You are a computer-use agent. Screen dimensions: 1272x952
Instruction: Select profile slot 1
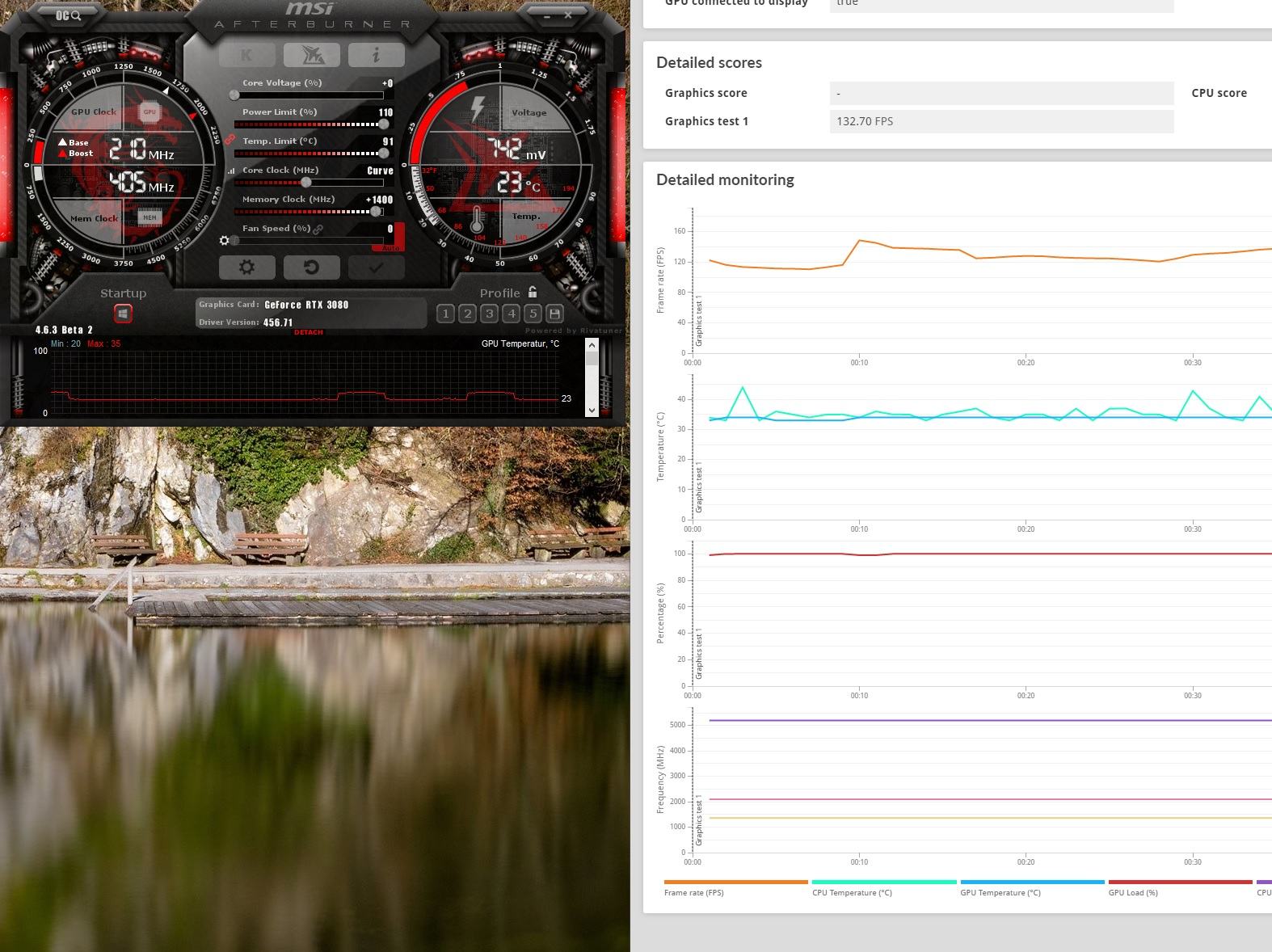445,314
